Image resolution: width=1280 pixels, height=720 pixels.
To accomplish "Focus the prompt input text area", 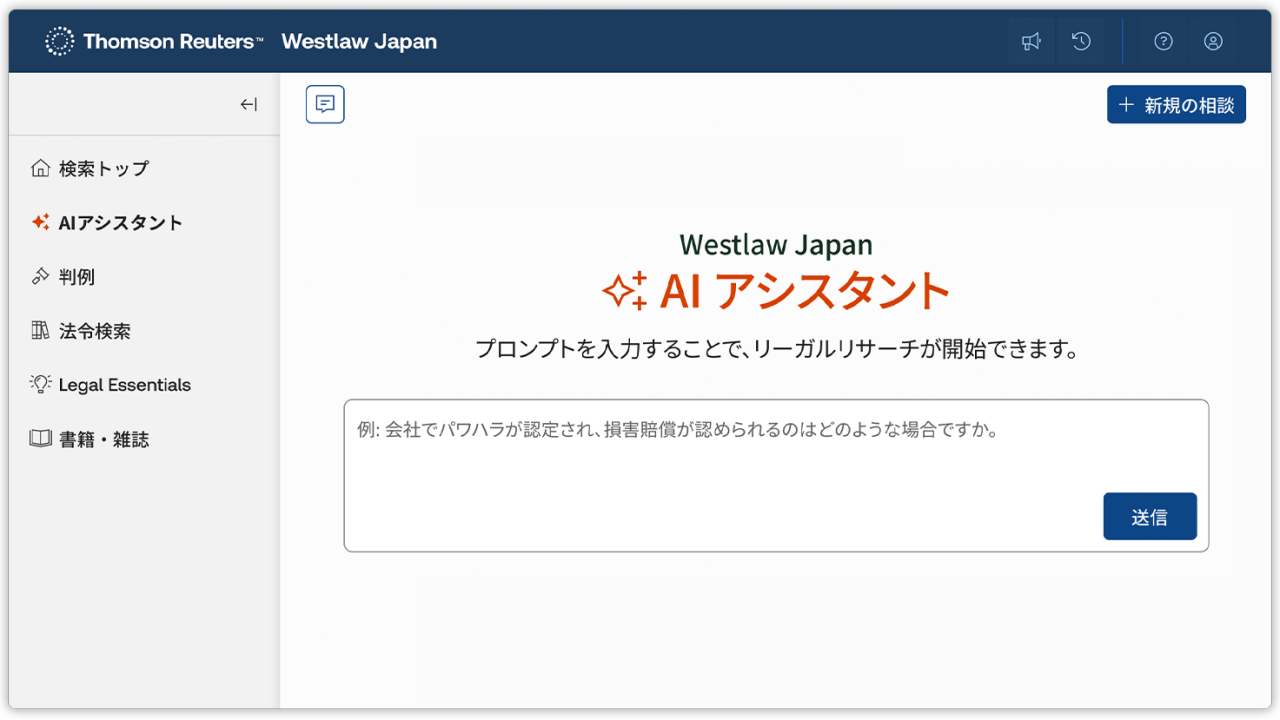I will [776, 475].
